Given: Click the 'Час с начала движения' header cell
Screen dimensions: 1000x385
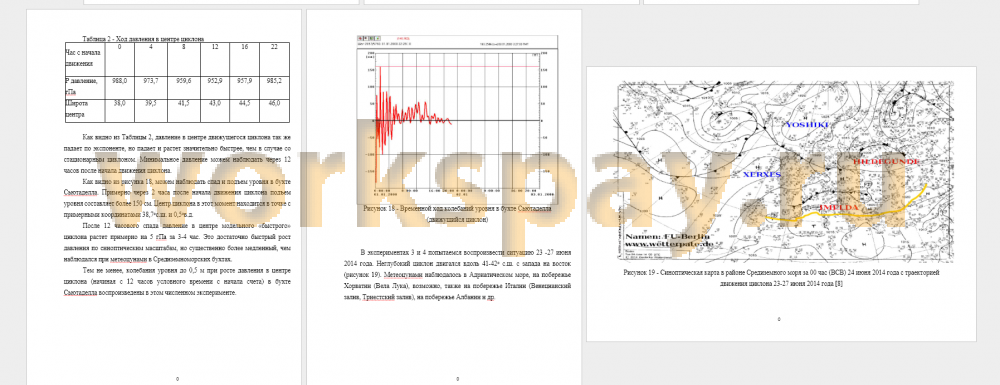Looking at the screenshot, I should [84, 57].
